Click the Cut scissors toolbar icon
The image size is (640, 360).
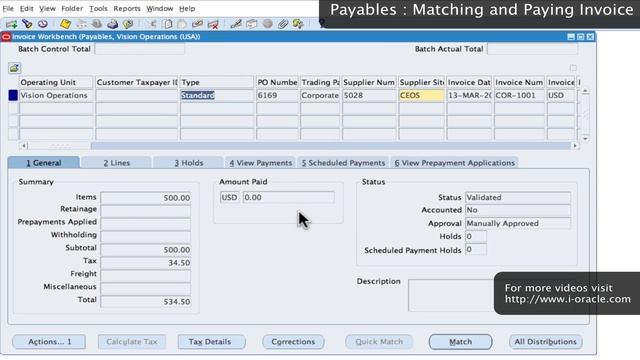152,24
